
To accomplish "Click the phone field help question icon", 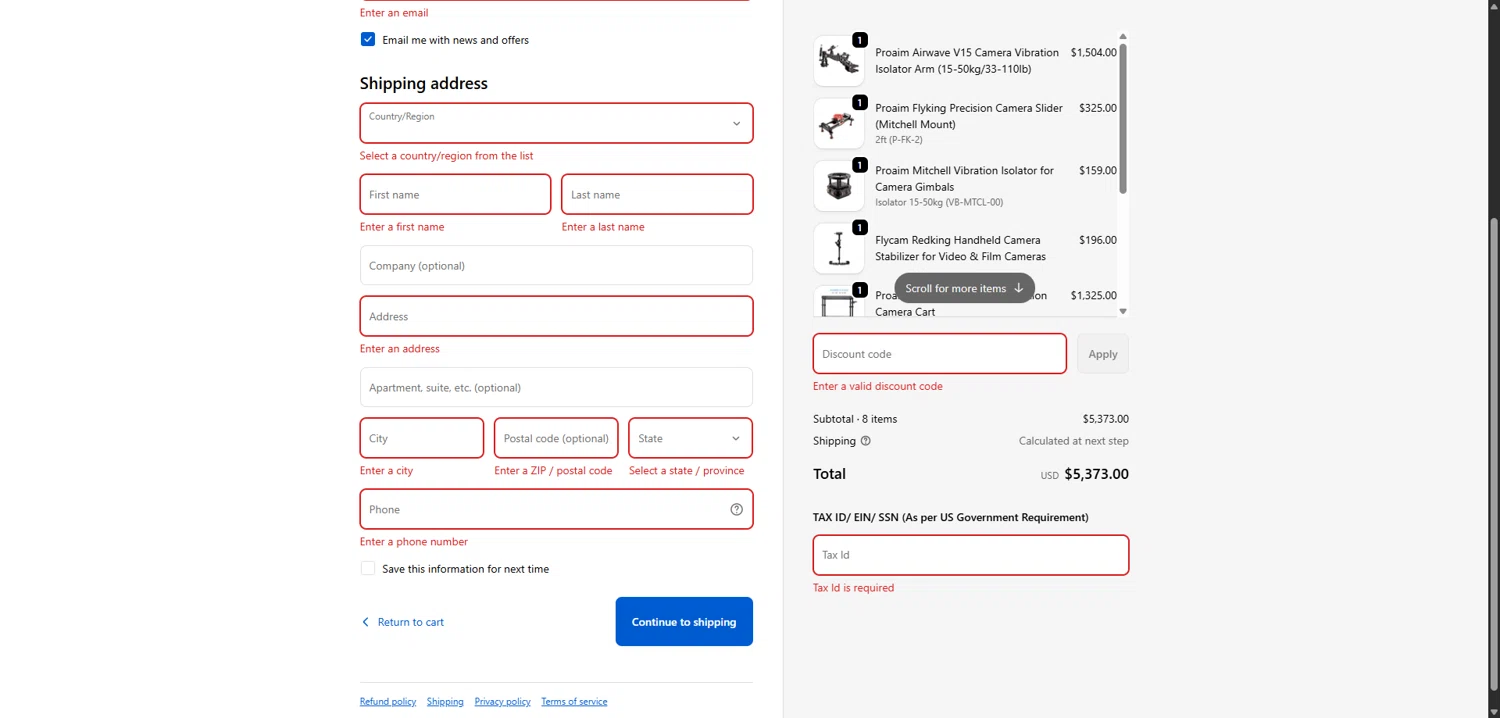I will point(737,509).
